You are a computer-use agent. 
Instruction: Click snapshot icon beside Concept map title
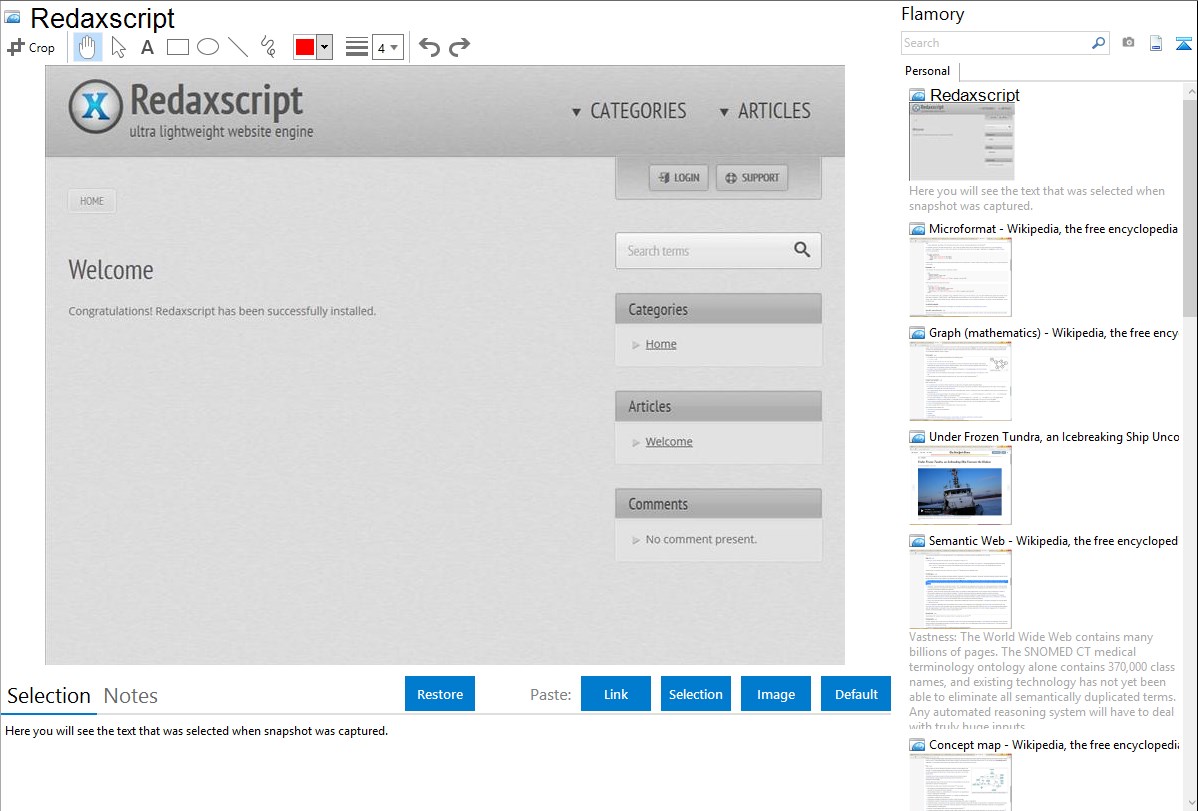pos(917,745)
